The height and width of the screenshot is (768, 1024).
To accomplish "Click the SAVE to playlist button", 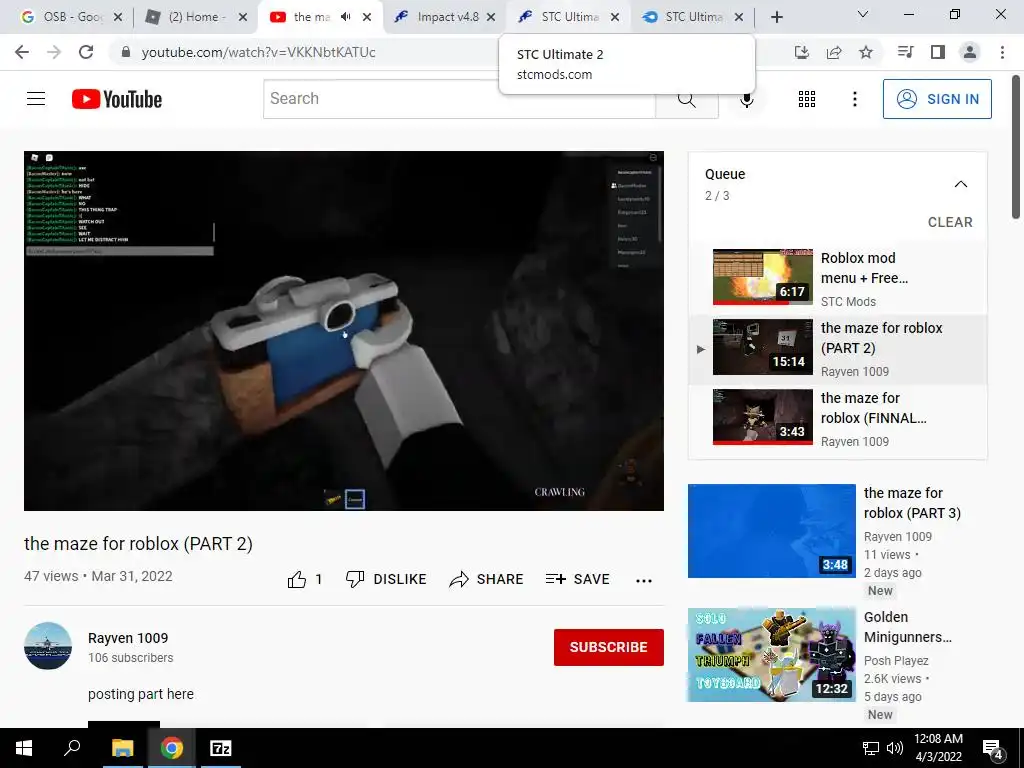I will pos(578,579).
